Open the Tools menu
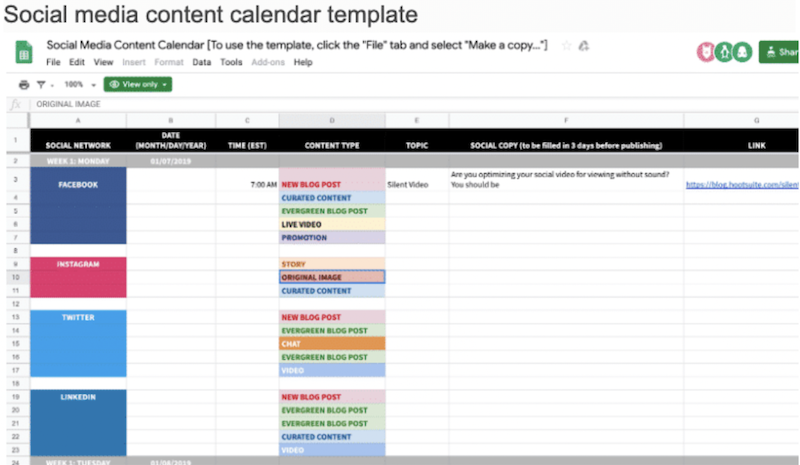 click(231, 62)
